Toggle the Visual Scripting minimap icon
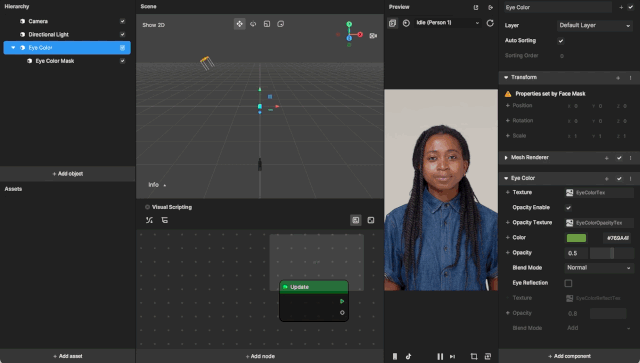The height and width of the screenshot is (363, 640). 356,220
